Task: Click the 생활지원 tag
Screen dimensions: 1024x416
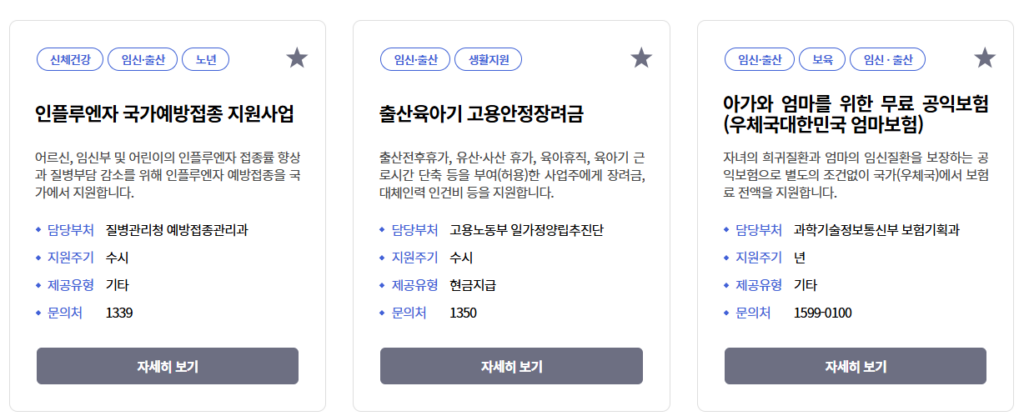Action: coord(488,60)
